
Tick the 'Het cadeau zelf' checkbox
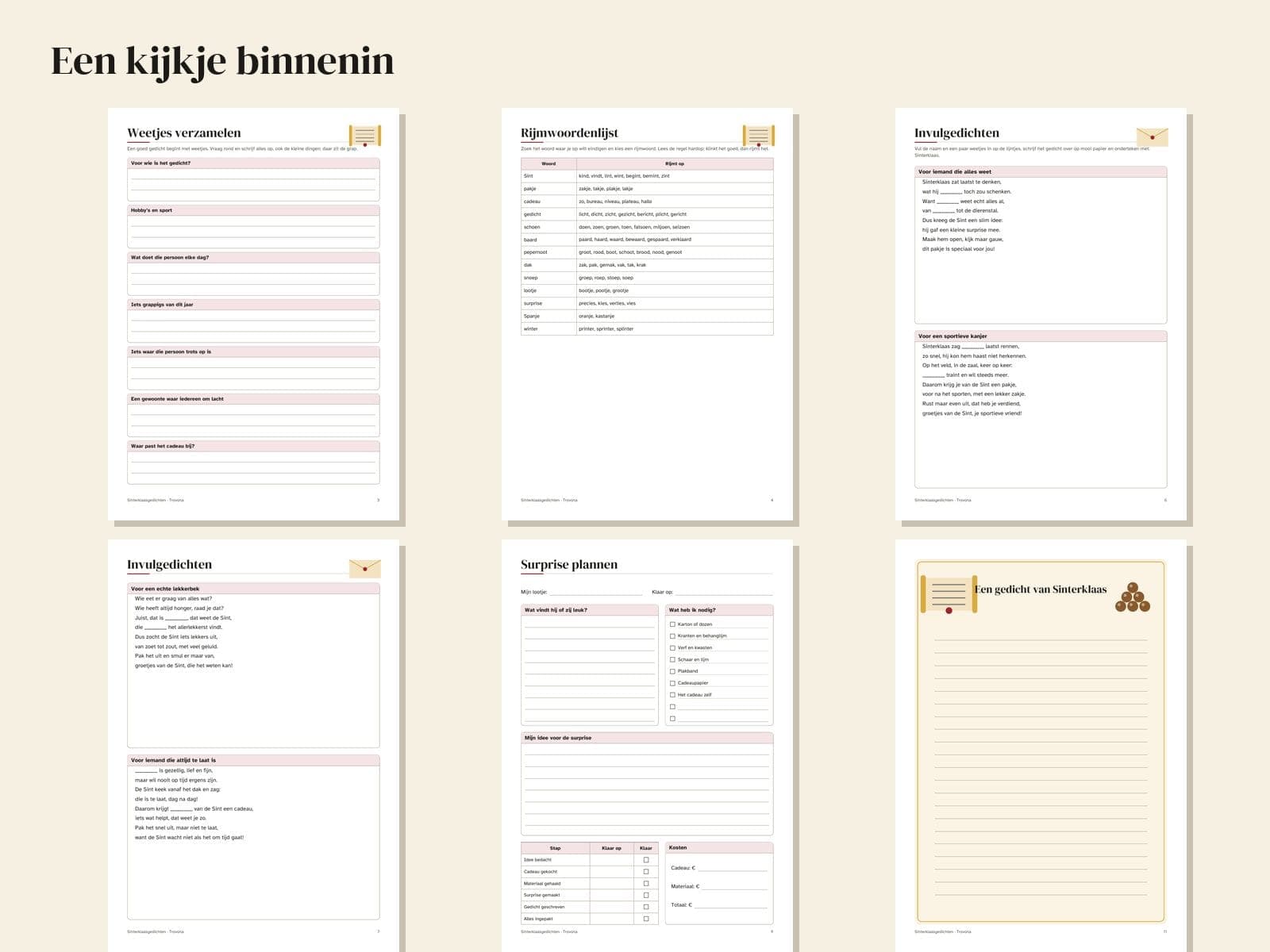click(x=672, y=695)
